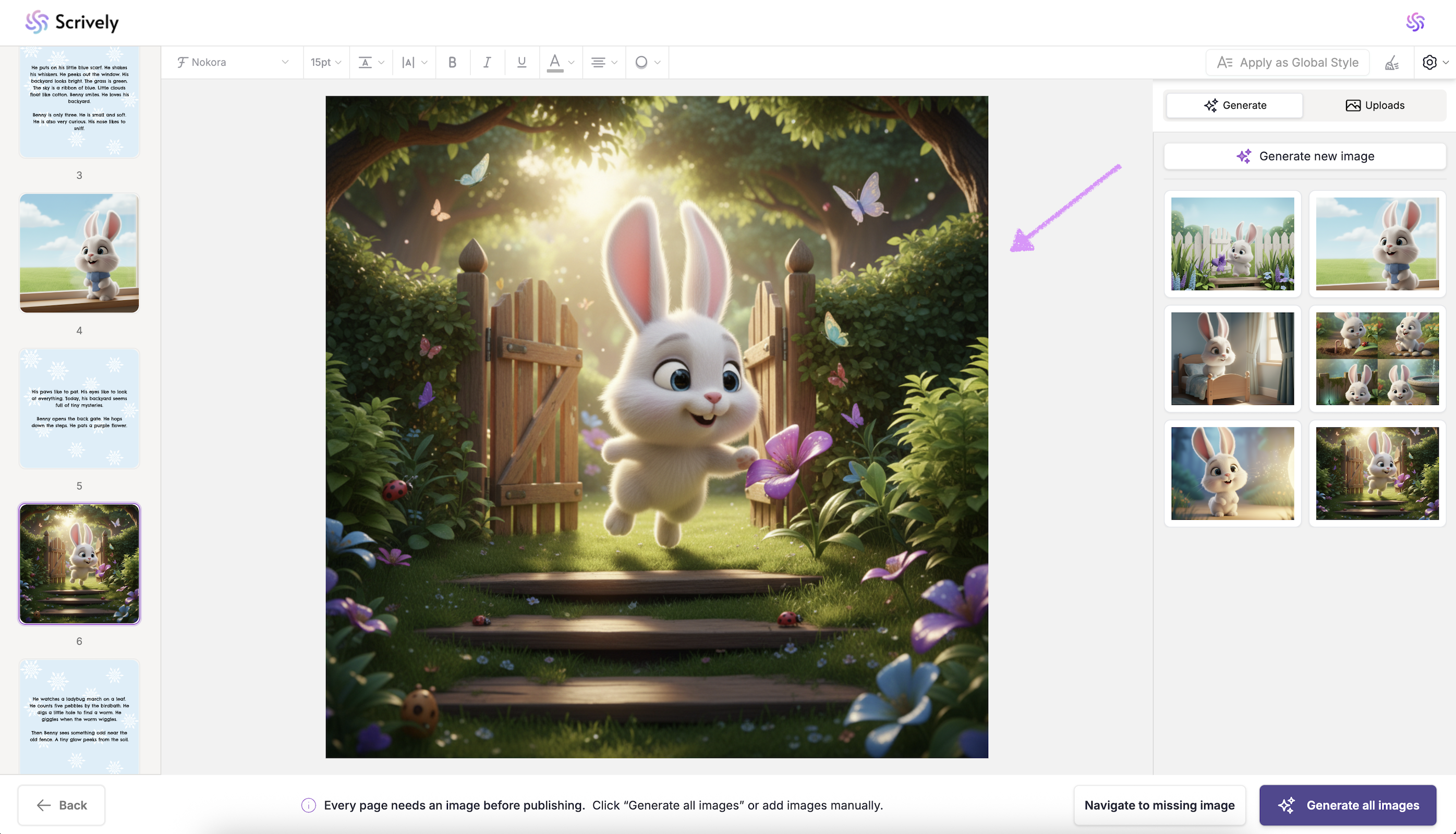Click the line height spacing icon
This screenshot has height=834, width=1456.
[x=366, y=63]
